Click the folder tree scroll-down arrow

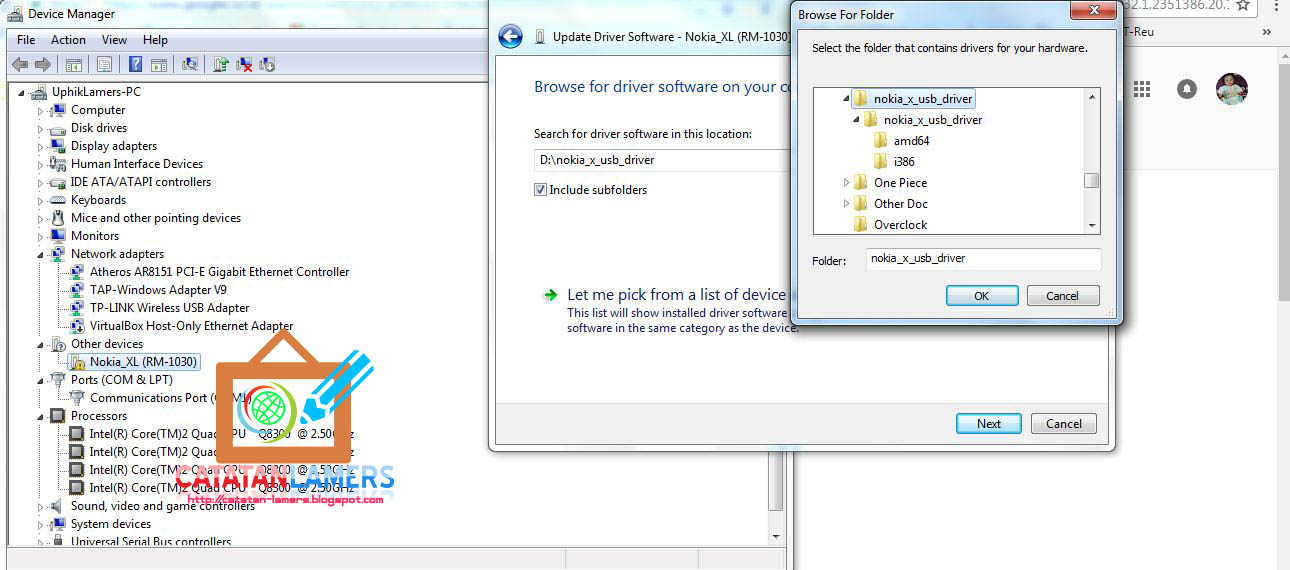pos(1092,226)
